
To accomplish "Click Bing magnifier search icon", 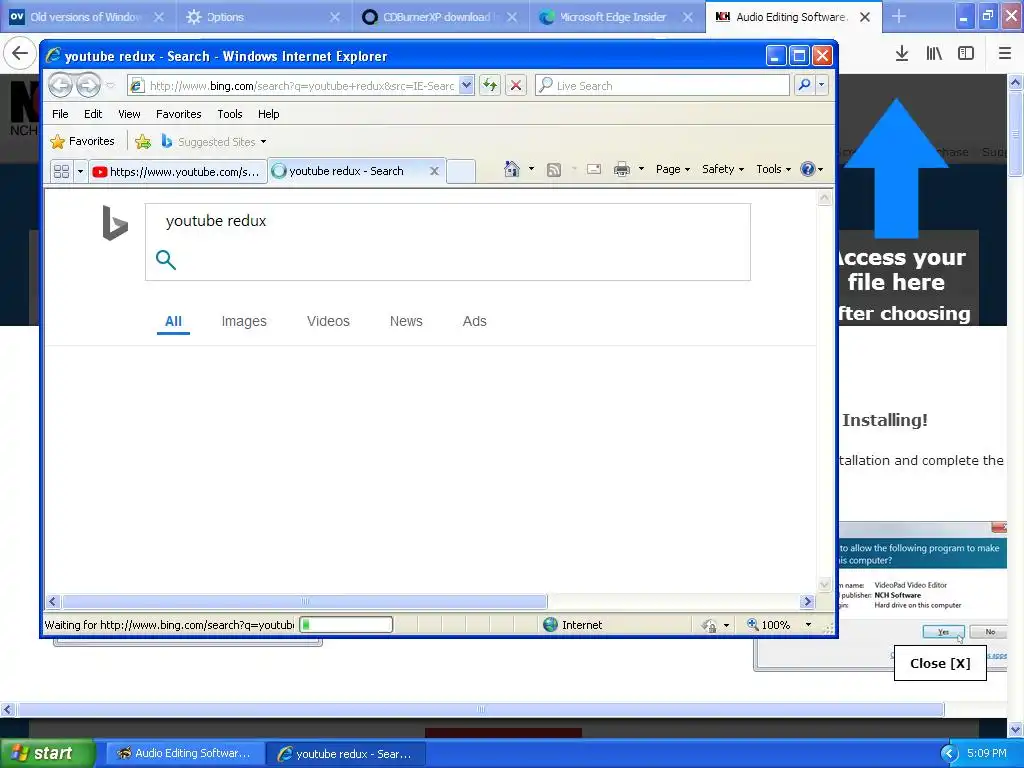I will coord(166,260).
